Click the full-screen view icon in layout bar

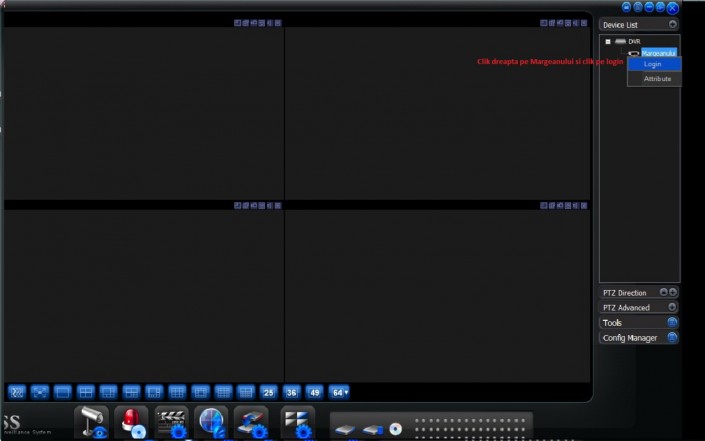click(x=40, y=392)
